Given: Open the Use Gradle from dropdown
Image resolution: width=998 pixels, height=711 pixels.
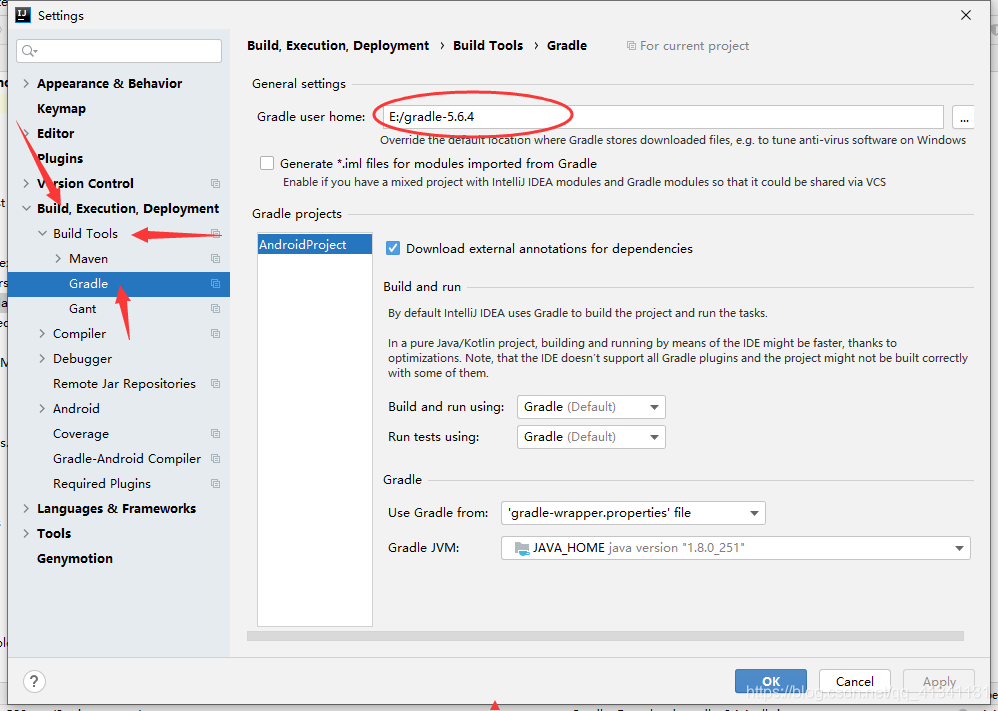Looking at the screenshot, I should point(755,512).
